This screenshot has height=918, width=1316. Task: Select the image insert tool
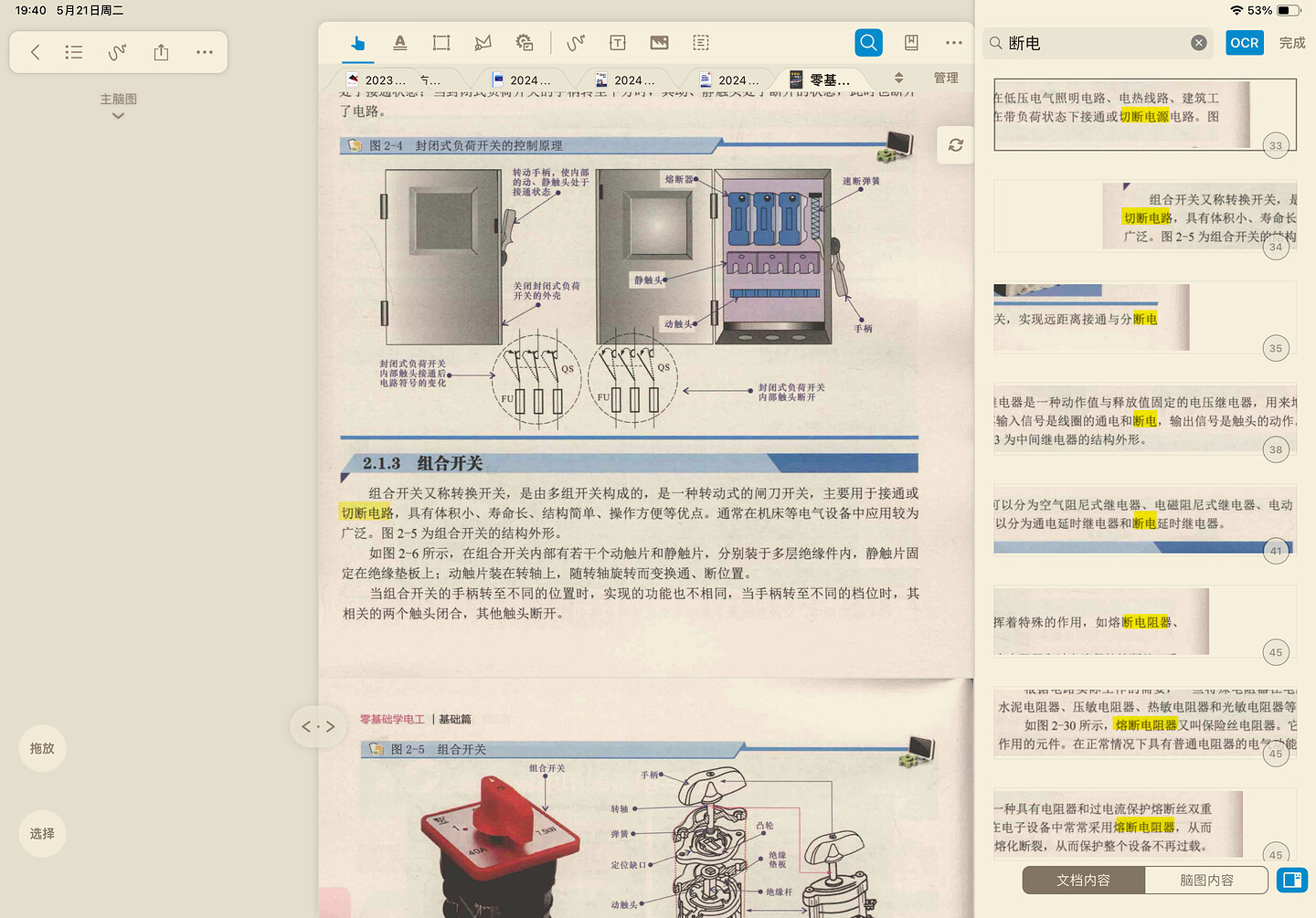[x=659, y=43]
